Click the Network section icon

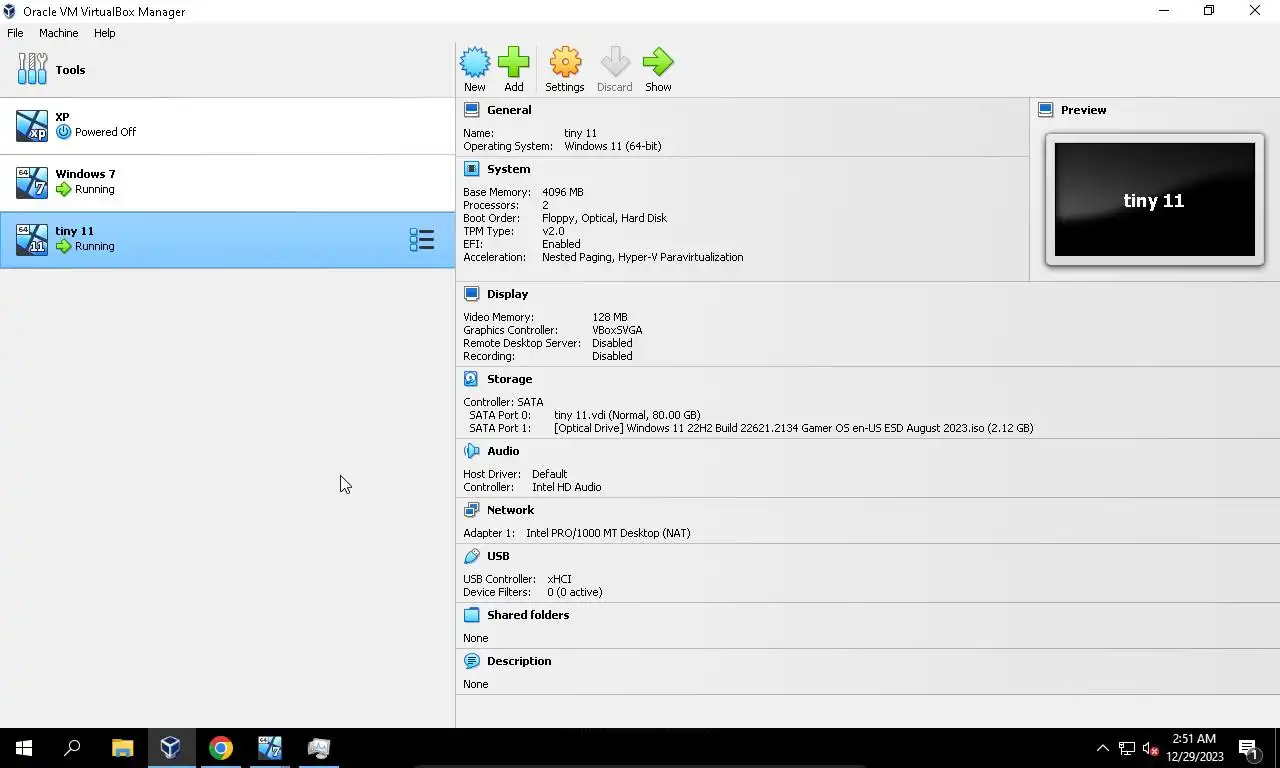click(471, 510)
